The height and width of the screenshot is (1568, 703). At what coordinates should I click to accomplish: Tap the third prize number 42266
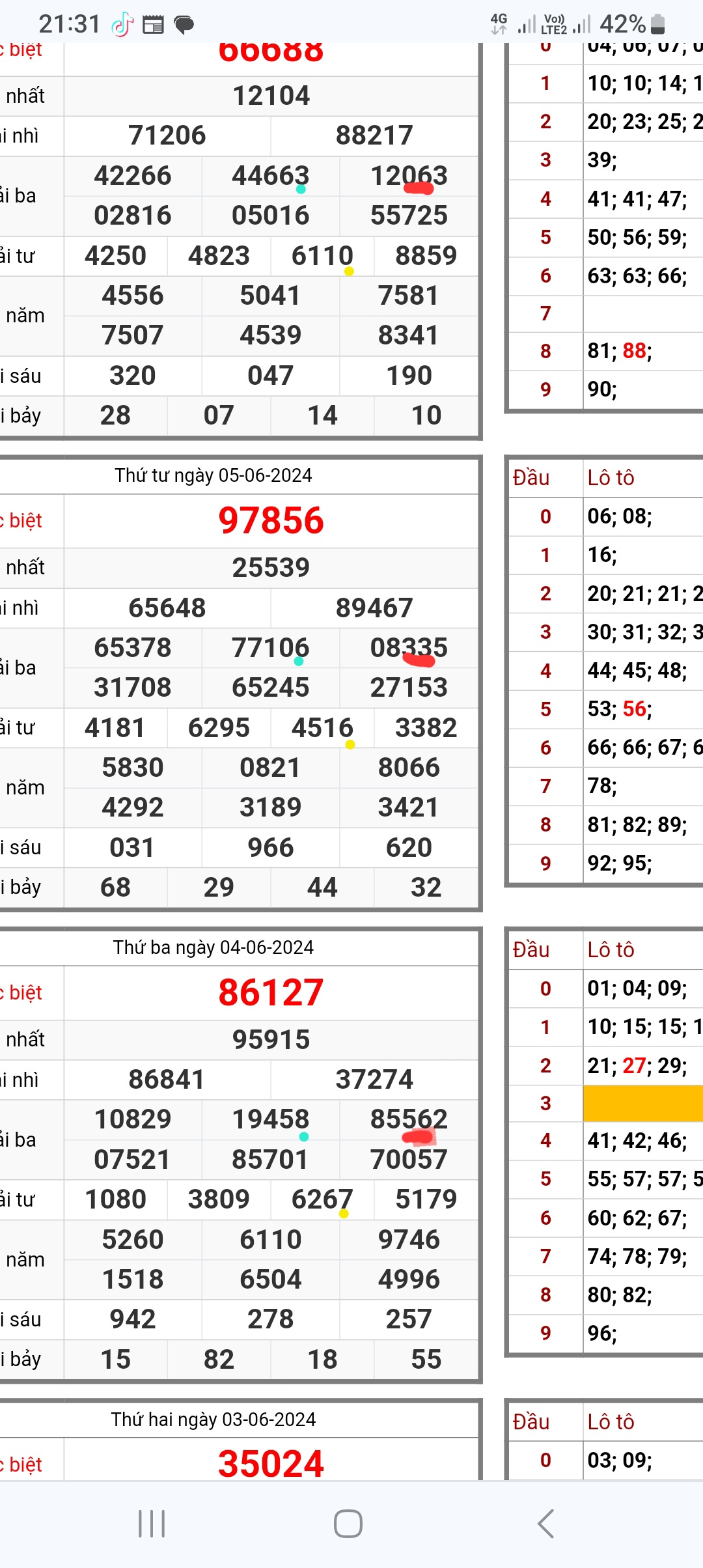pyautogui.click(x=133, y=176)
